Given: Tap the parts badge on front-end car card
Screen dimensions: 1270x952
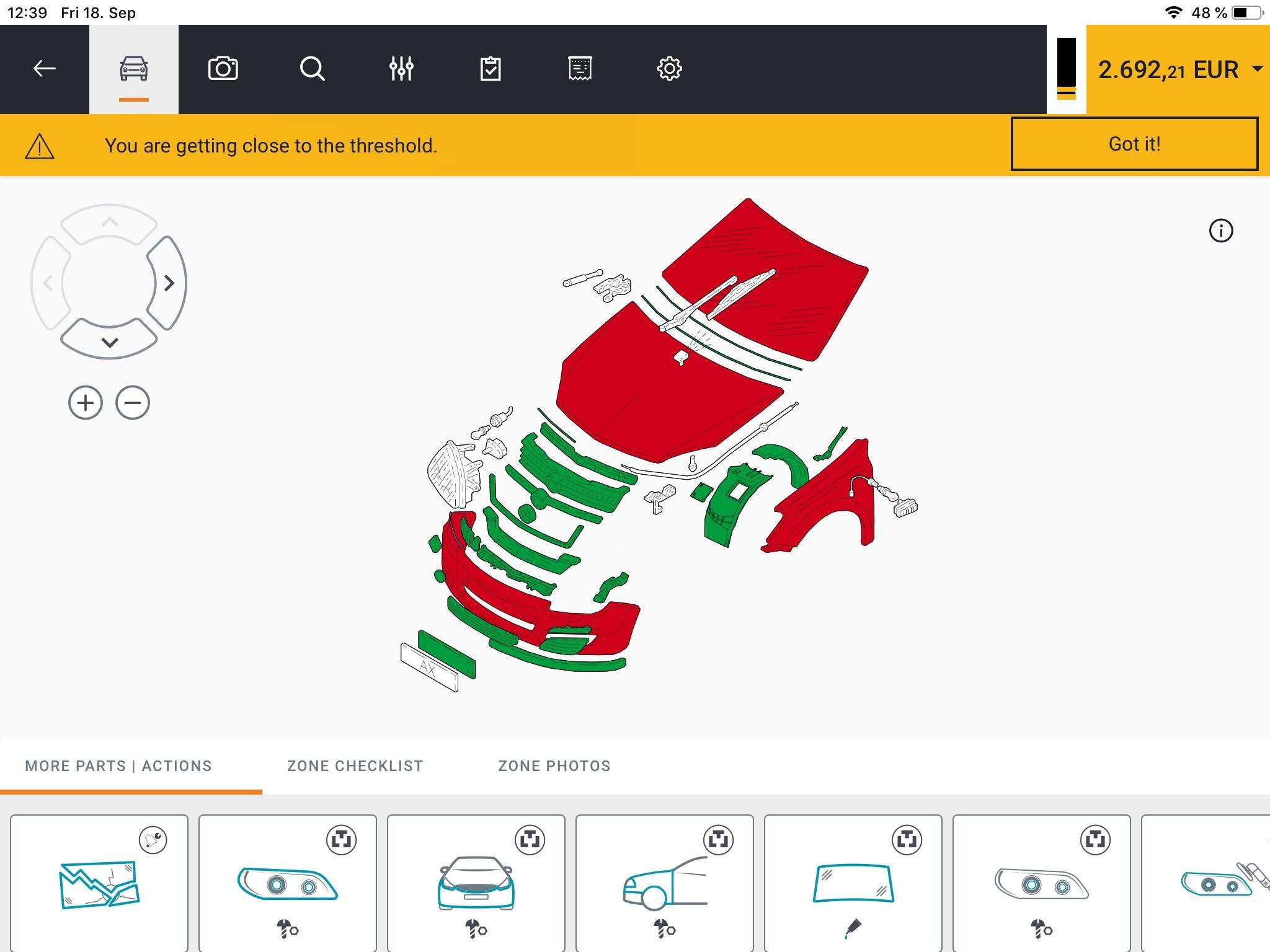Looking at the screenshot, I should 530,840.
